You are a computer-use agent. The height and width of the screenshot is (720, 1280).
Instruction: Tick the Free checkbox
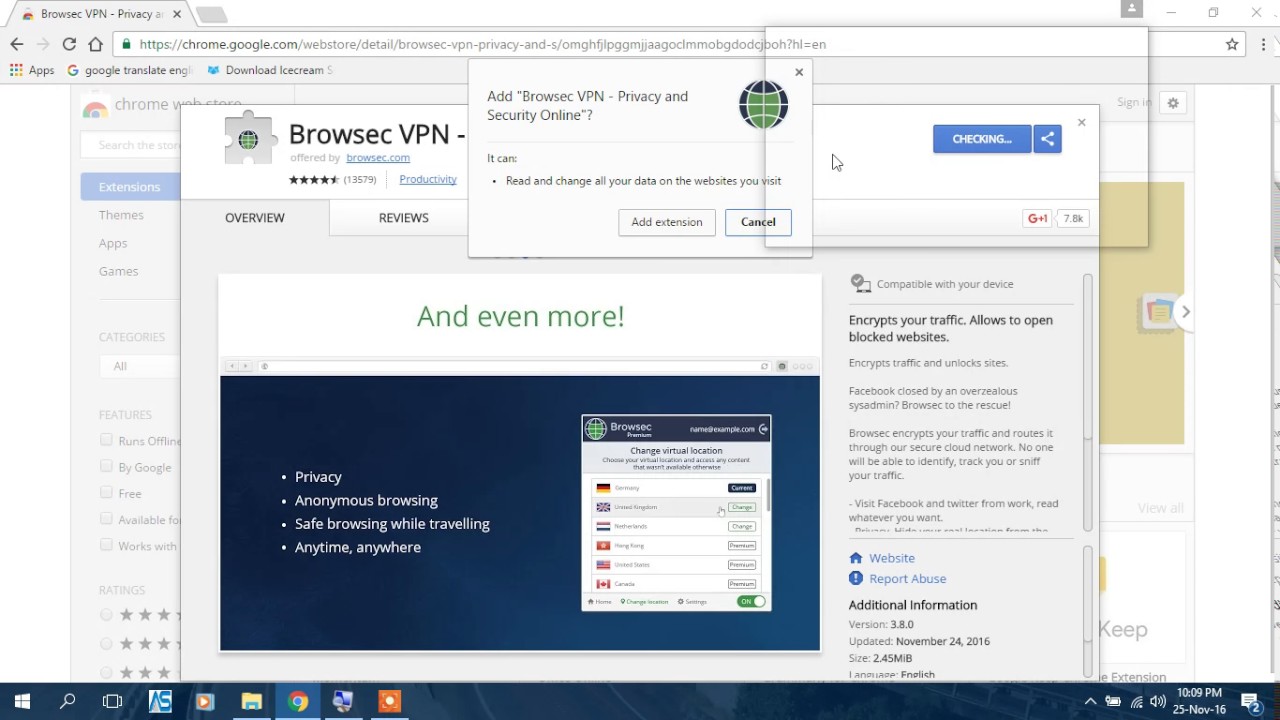tap(106, 492)
